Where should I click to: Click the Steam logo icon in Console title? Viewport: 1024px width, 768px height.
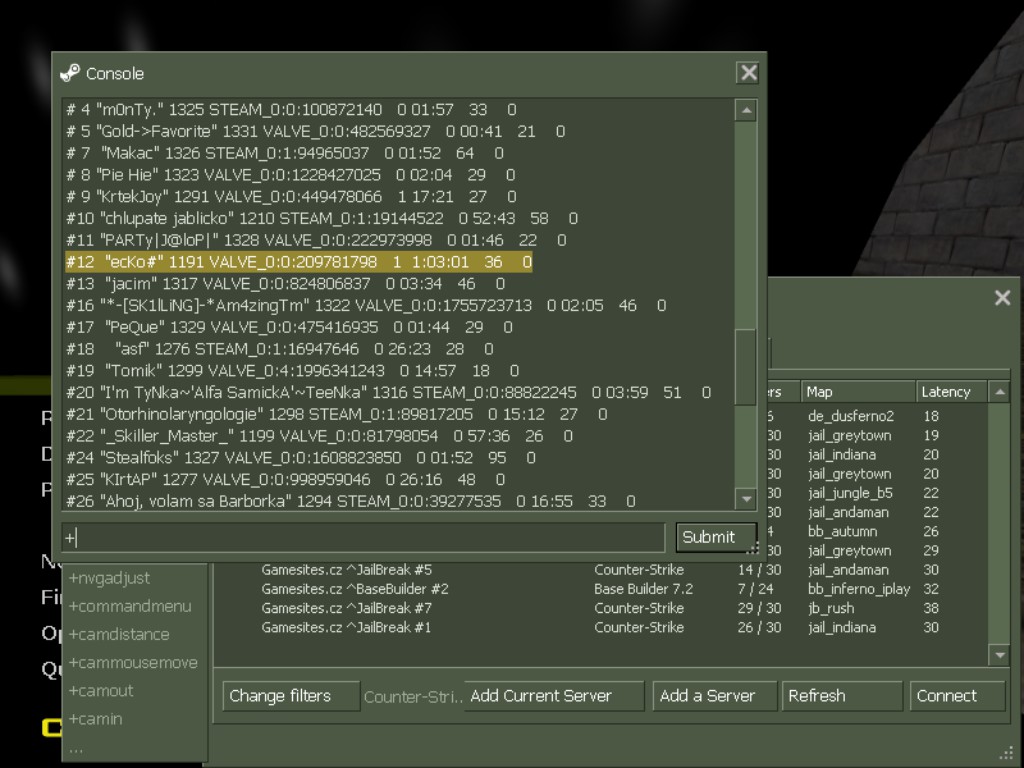pyautogui.click(x=69, y=73)
